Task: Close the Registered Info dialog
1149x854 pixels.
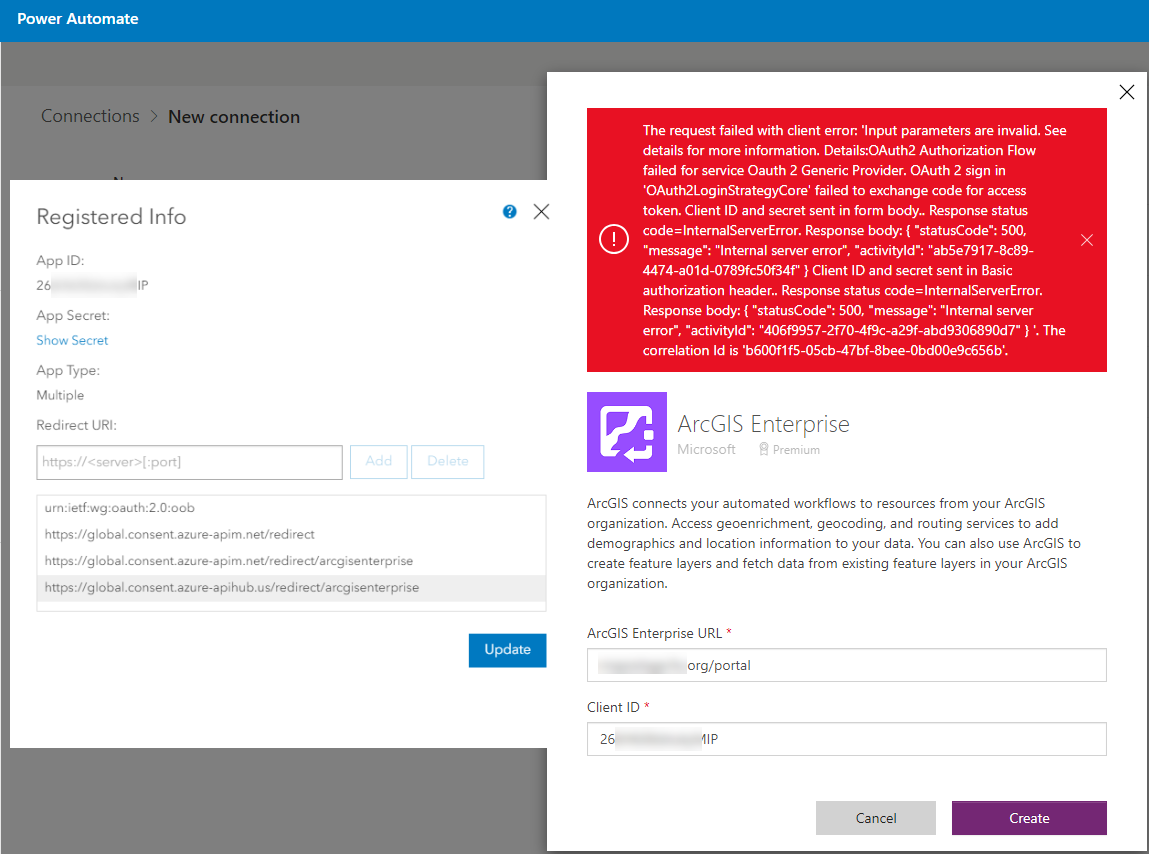Action: [541, 211]
